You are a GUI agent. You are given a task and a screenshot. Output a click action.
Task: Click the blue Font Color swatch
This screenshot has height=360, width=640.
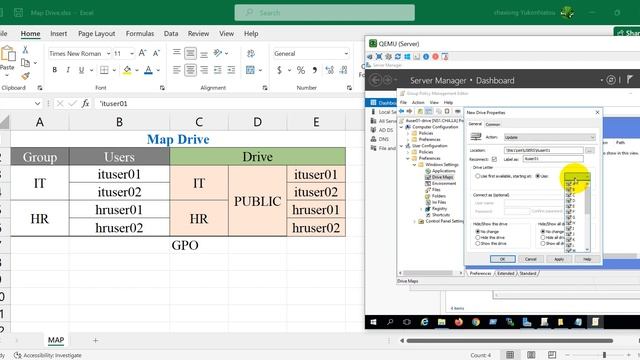pos(149,70)
